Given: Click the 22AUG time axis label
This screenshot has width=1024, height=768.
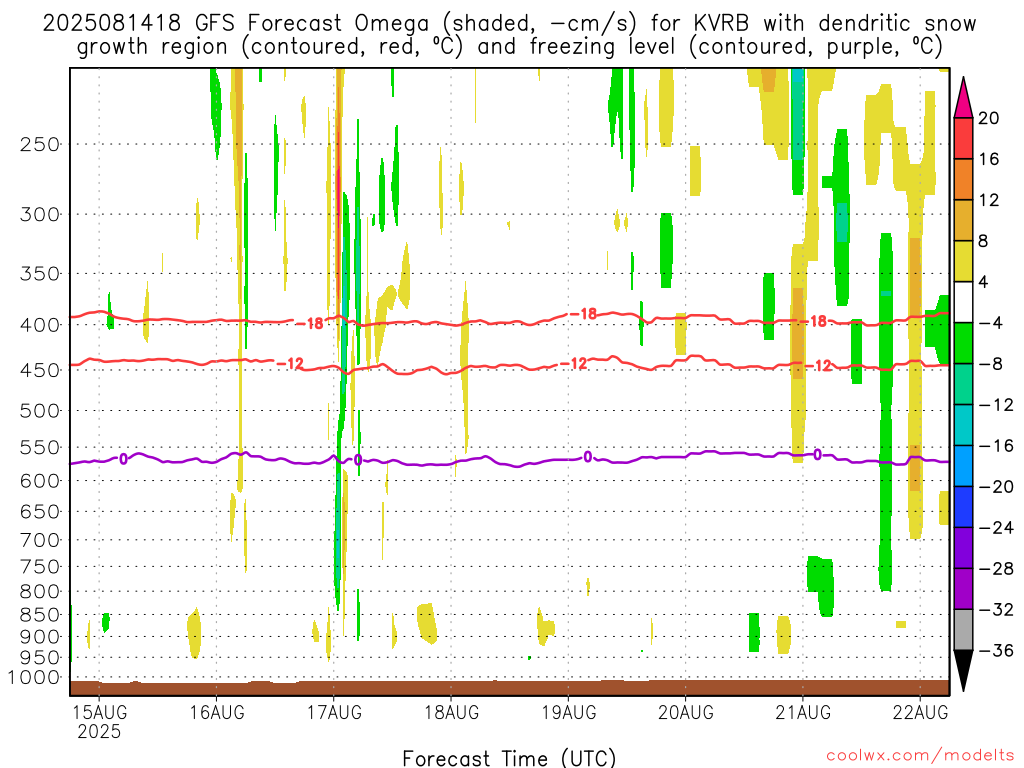Looking at the screenshot, I should pos(920,712).
